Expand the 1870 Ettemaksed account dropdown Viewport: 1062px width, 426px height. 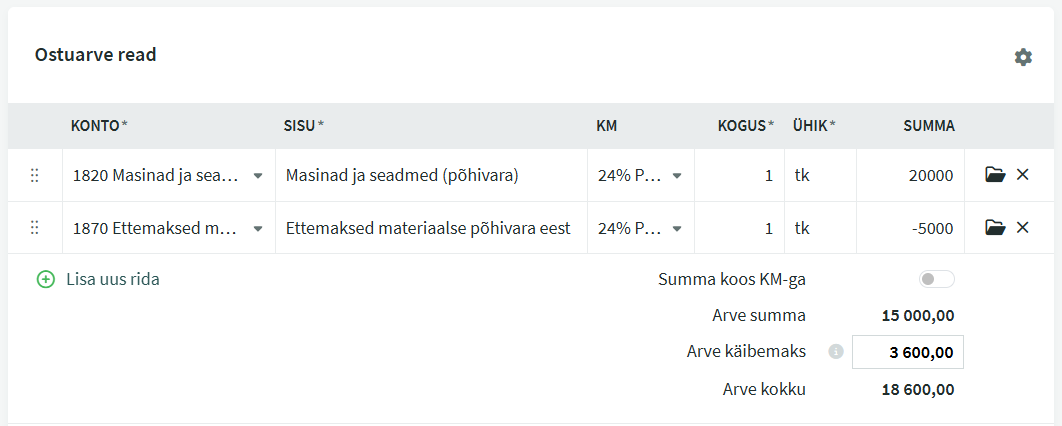point(258,229)
